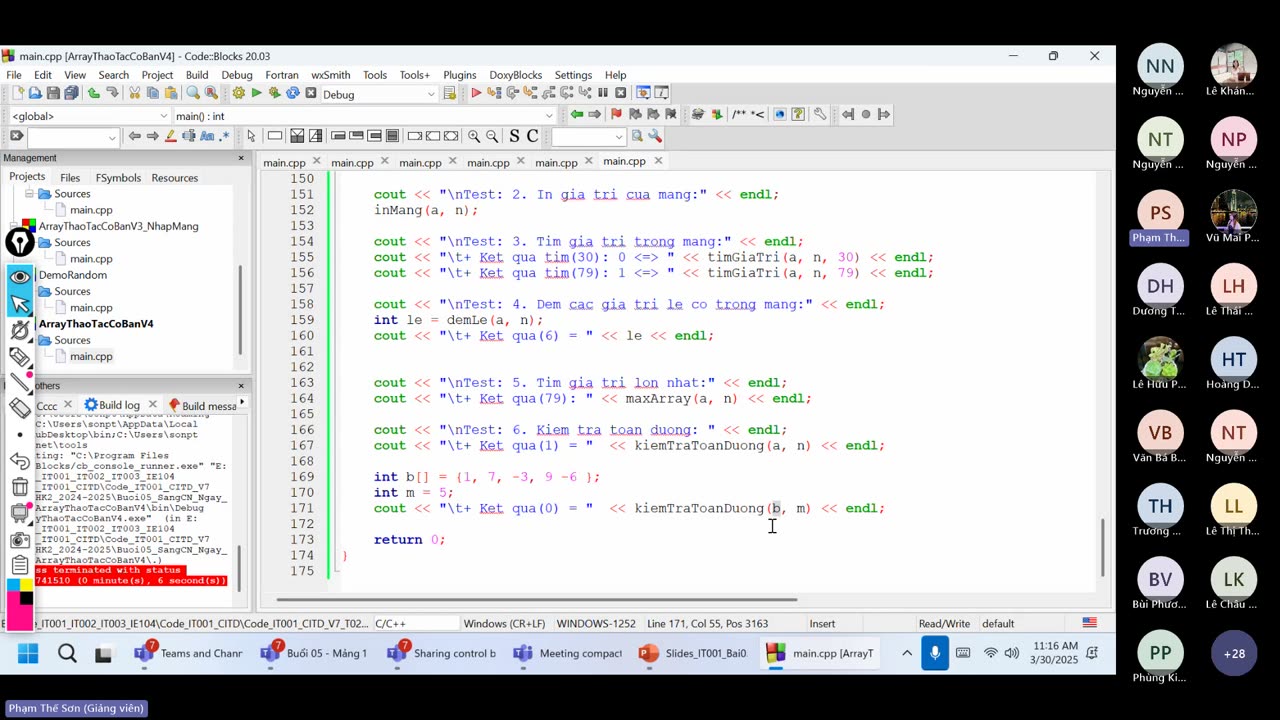Click the Stop debugger icon
This screenshot has height=720, width=1280.
coord(620,93)
